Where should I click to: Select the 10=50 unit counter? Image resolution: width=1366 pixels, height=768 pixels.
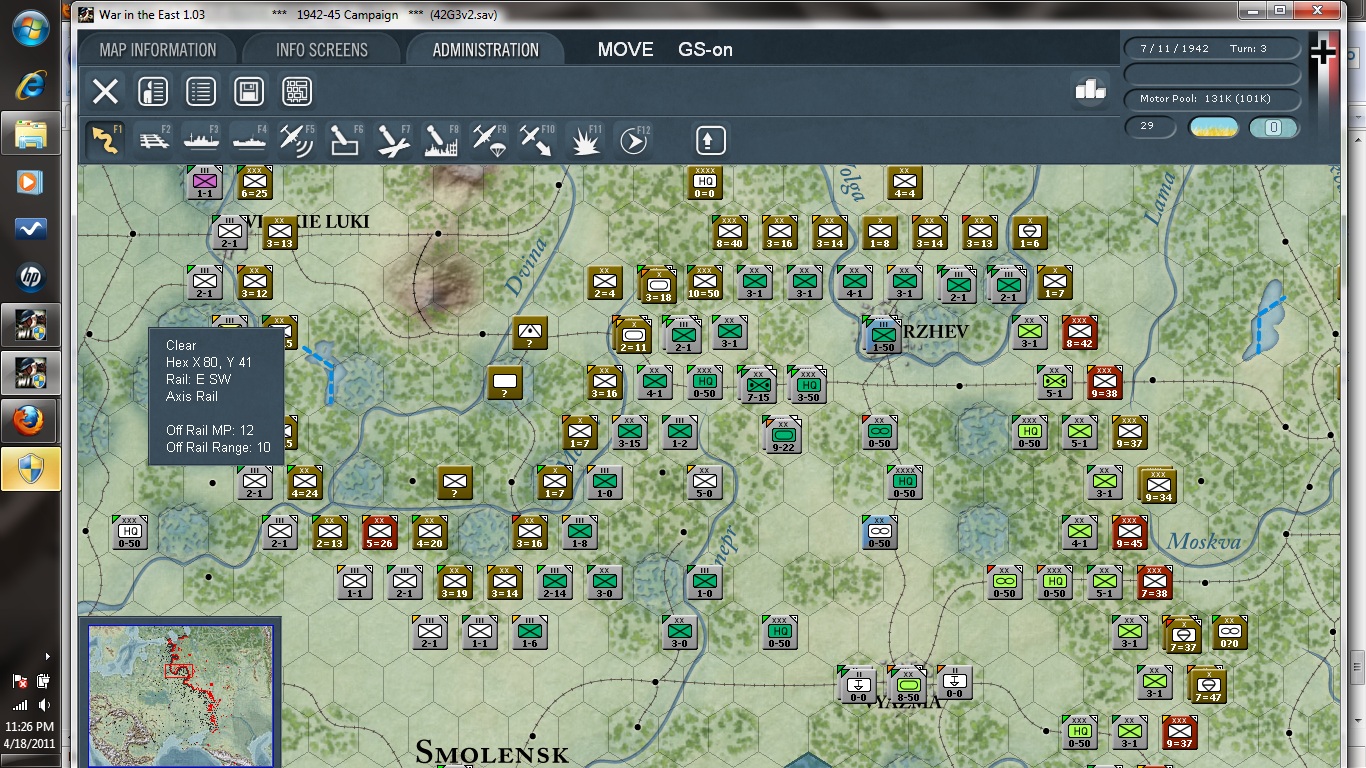[x=704, y=283]
